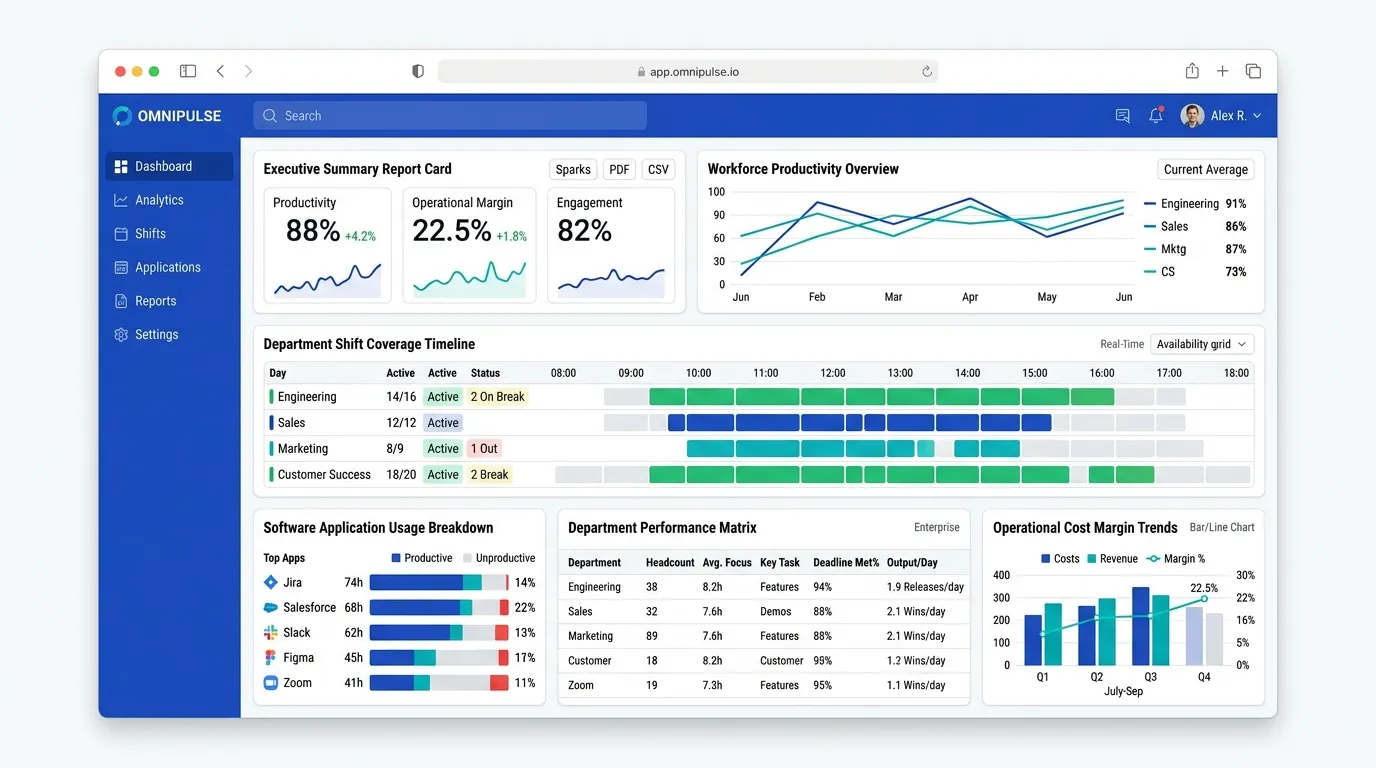Viewport: 1376px width, 768px height.
Task: Go forward with browser forward arrow
Action: click(x=248, y=71)
